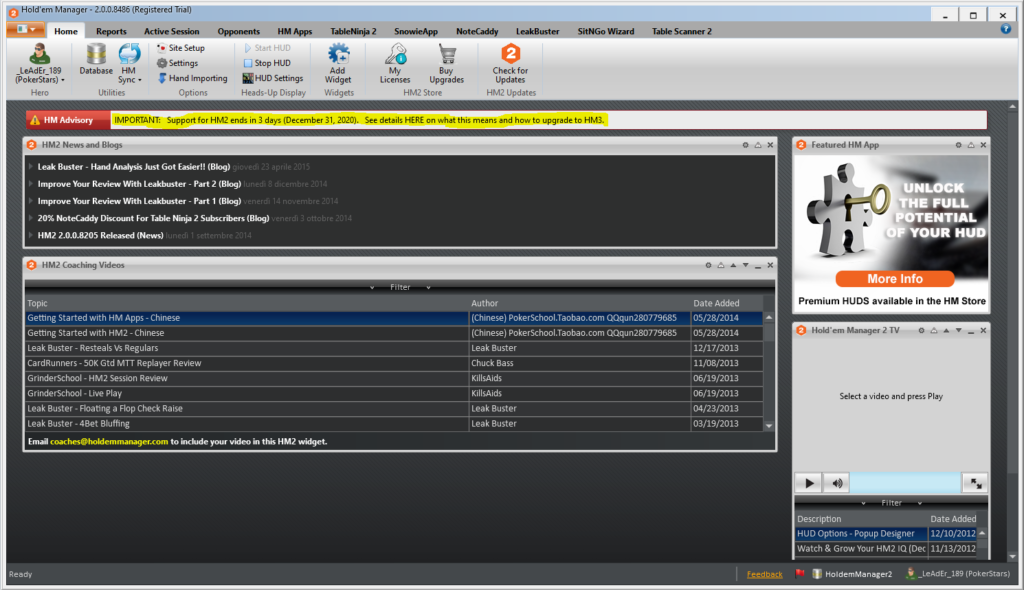
Task: Open the Opponents tab
Action: point(238,31)
